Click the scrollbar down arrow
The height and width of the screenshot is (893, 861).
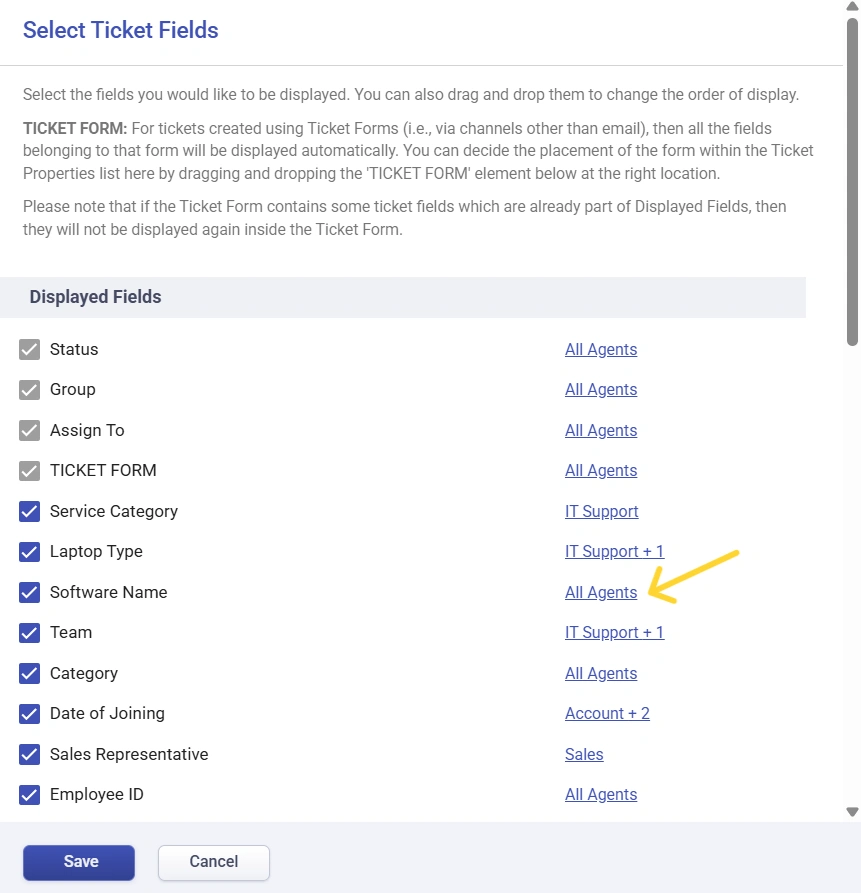852,812
